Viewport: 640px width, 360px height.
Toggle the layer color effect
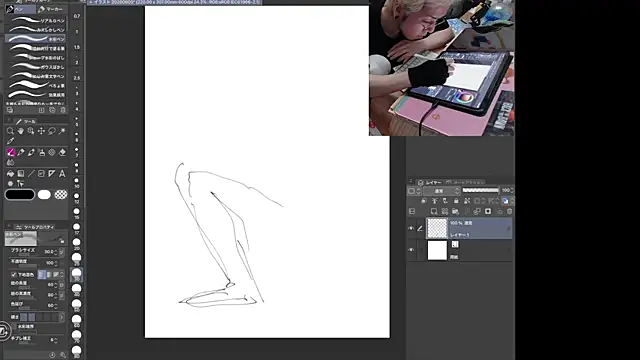point(505,201)
